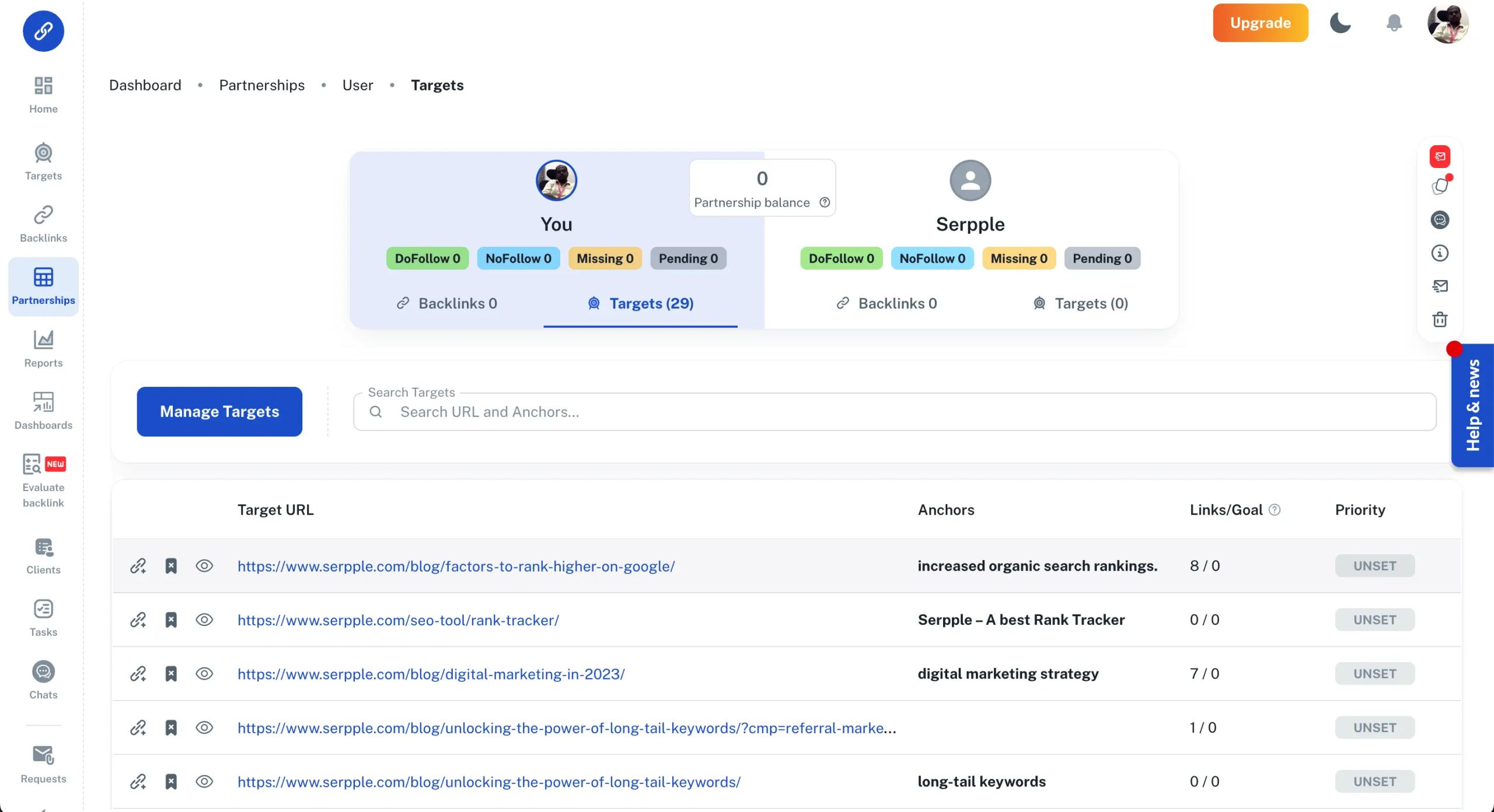
Task: Toggle eye icon for the long-tail keywords anchor row
Action: coord(204,782)
